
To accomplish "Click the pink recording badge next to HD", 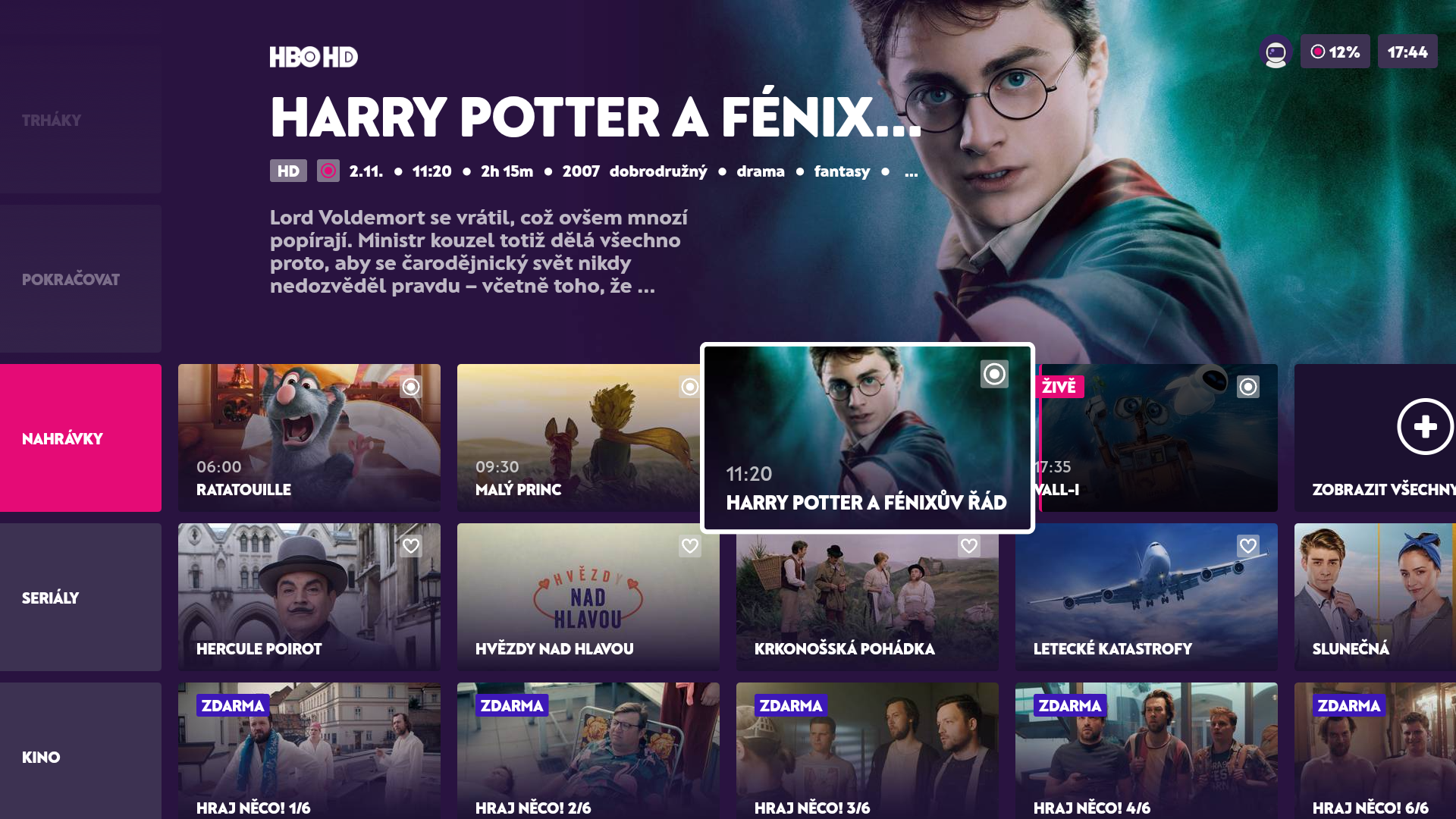I will coord(328,171).
